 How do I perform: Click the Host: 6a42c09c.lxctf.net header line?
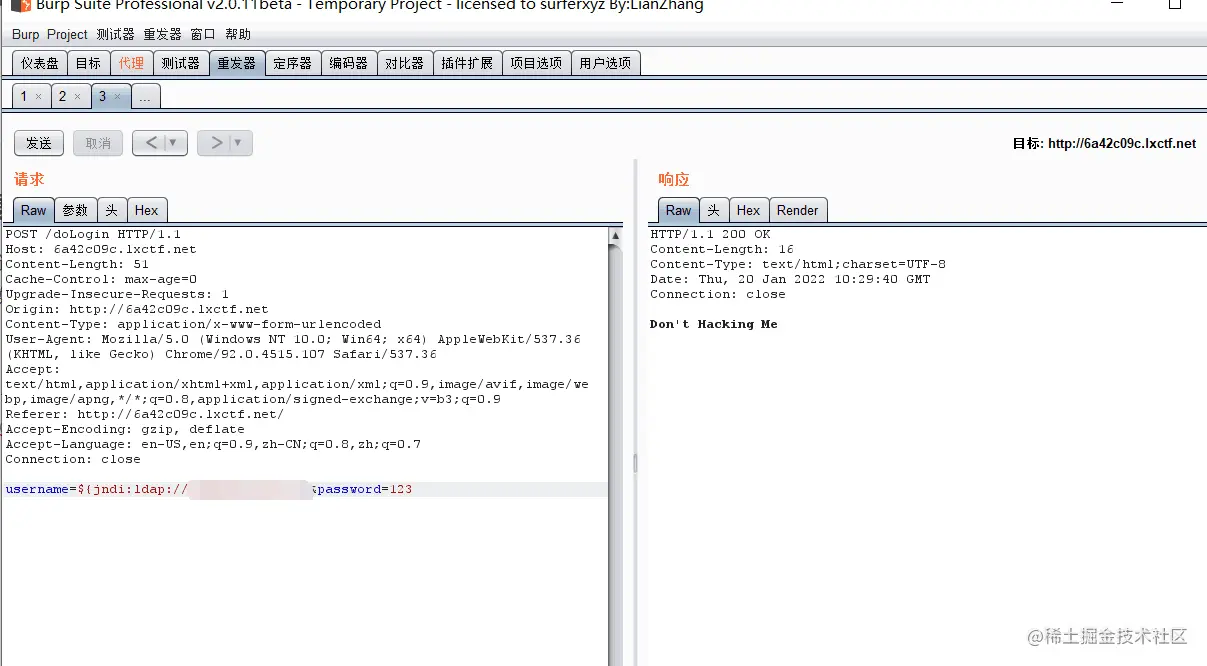101,249
